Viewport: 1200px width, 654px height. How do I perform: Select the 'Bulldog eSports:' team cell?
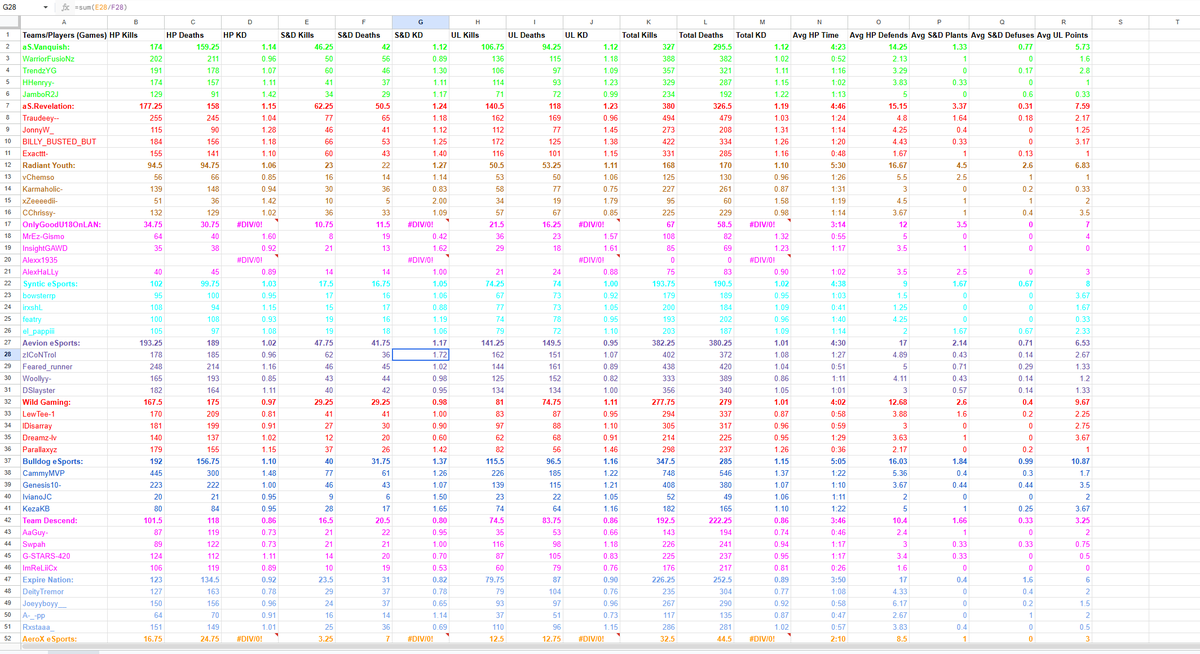pos(63,460)
